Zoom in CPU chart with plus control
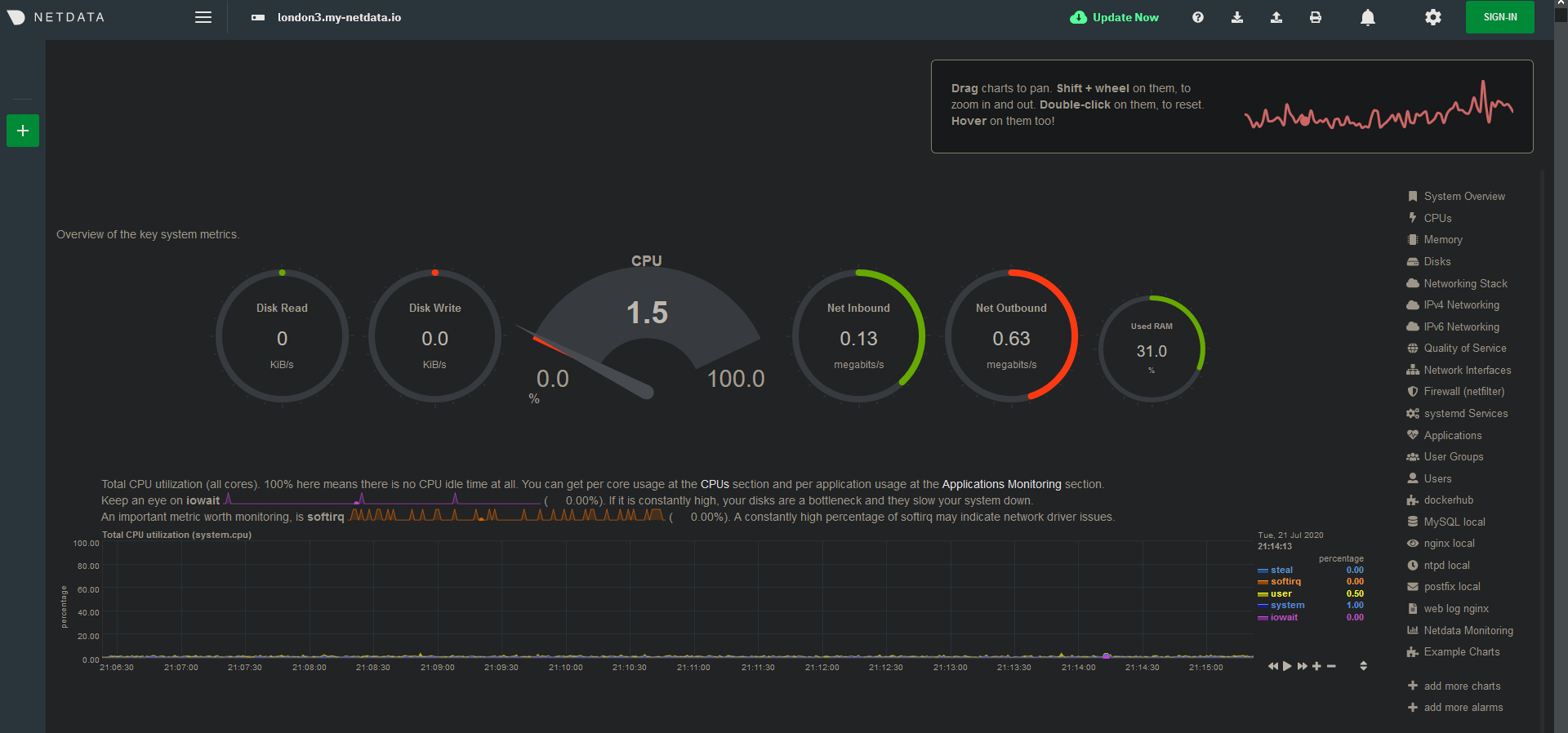1568x733 pixels. click(1316, 666)
